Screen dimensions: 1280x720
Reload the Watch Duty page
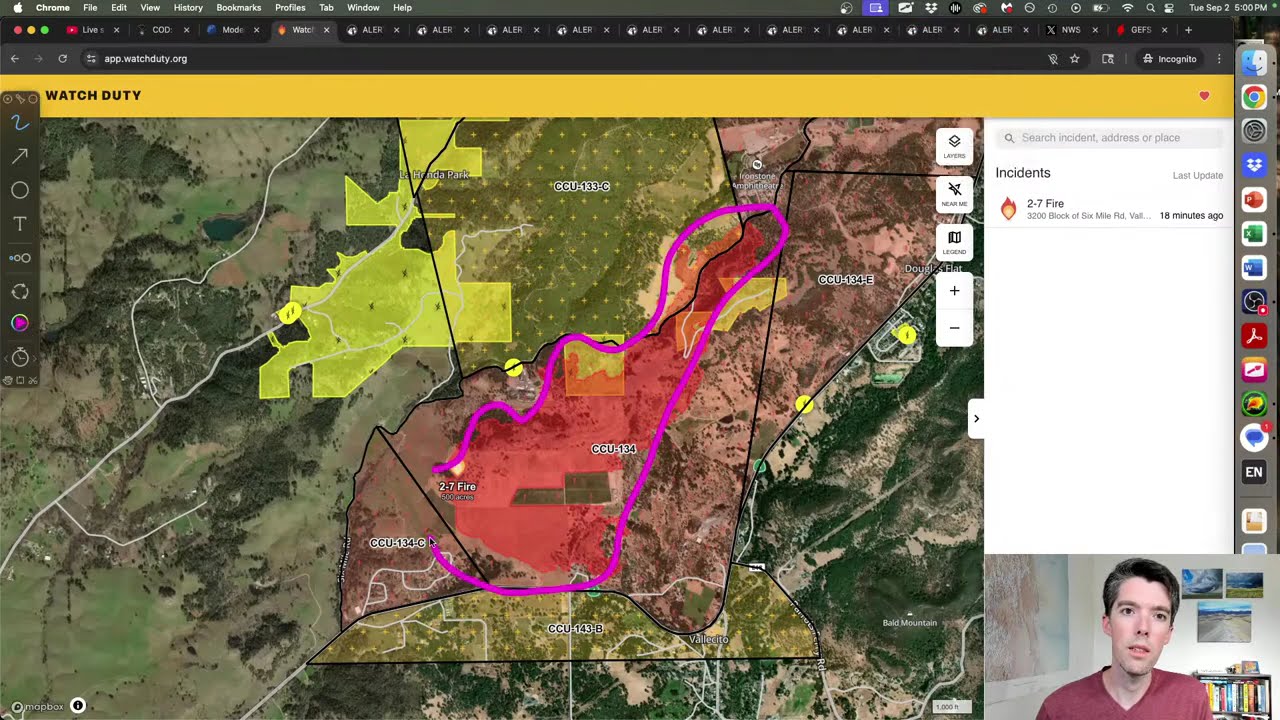[x=62, y=59]
